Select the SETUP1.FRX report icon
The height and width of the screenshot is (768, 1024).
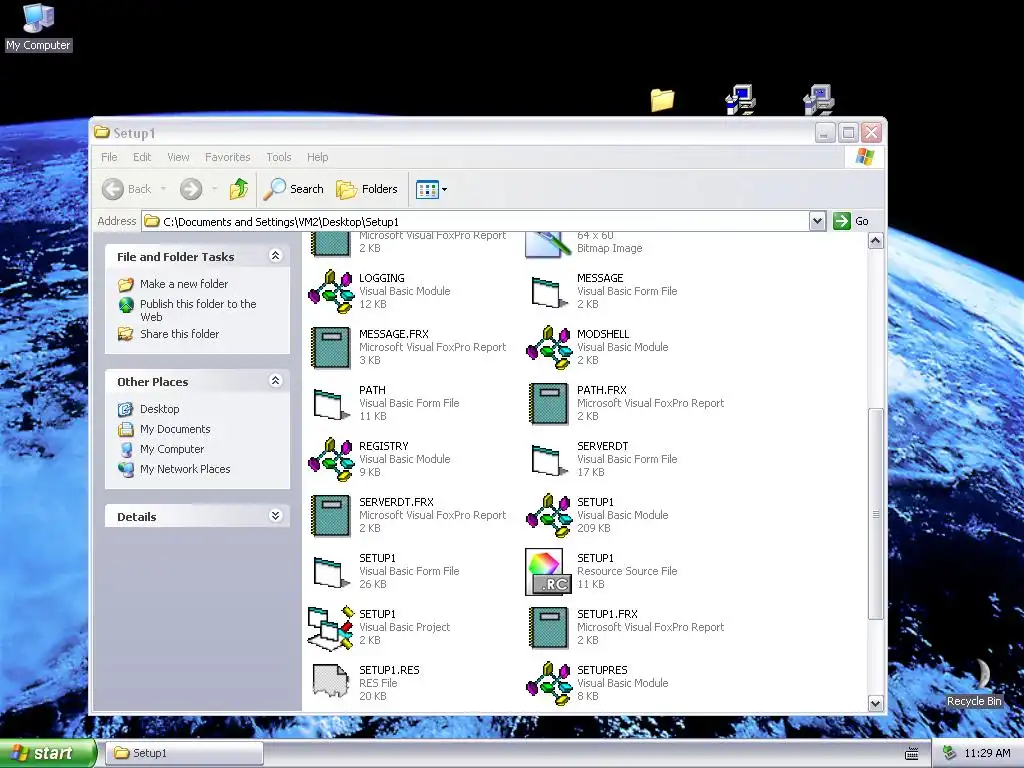(549, 628)
